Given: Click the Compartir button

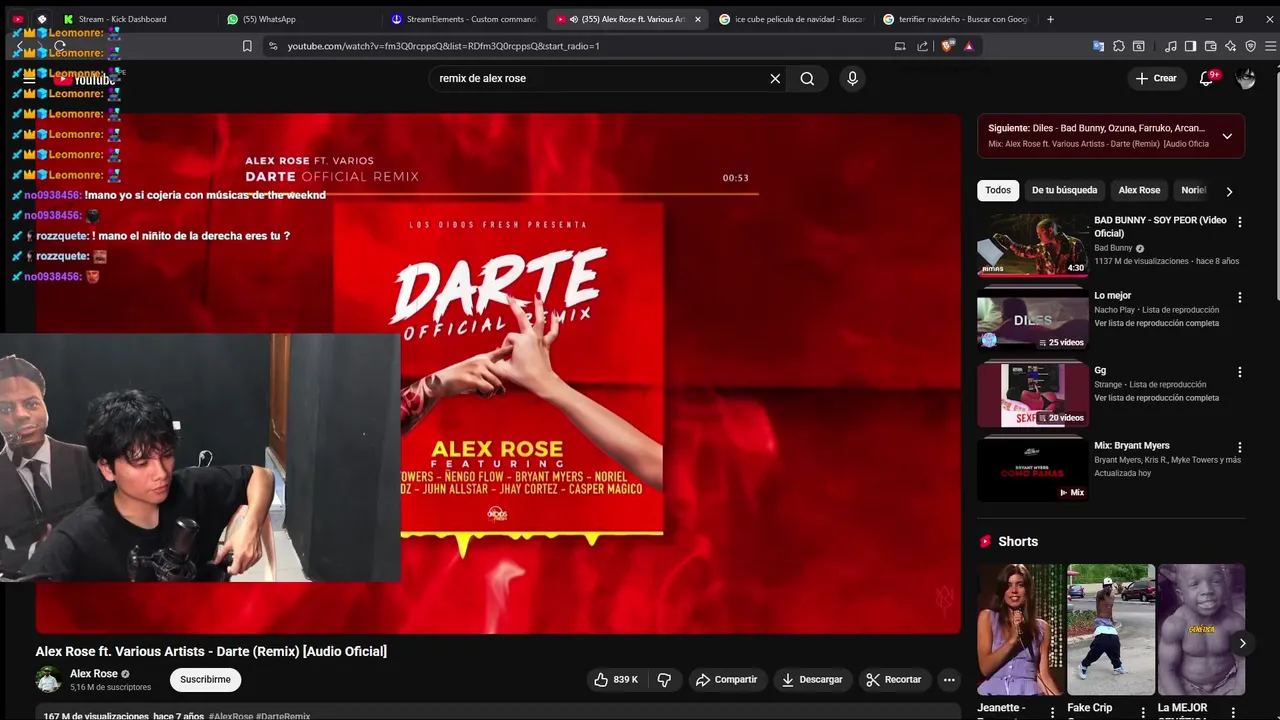Looking at the screenshot, I should point(727,680).
